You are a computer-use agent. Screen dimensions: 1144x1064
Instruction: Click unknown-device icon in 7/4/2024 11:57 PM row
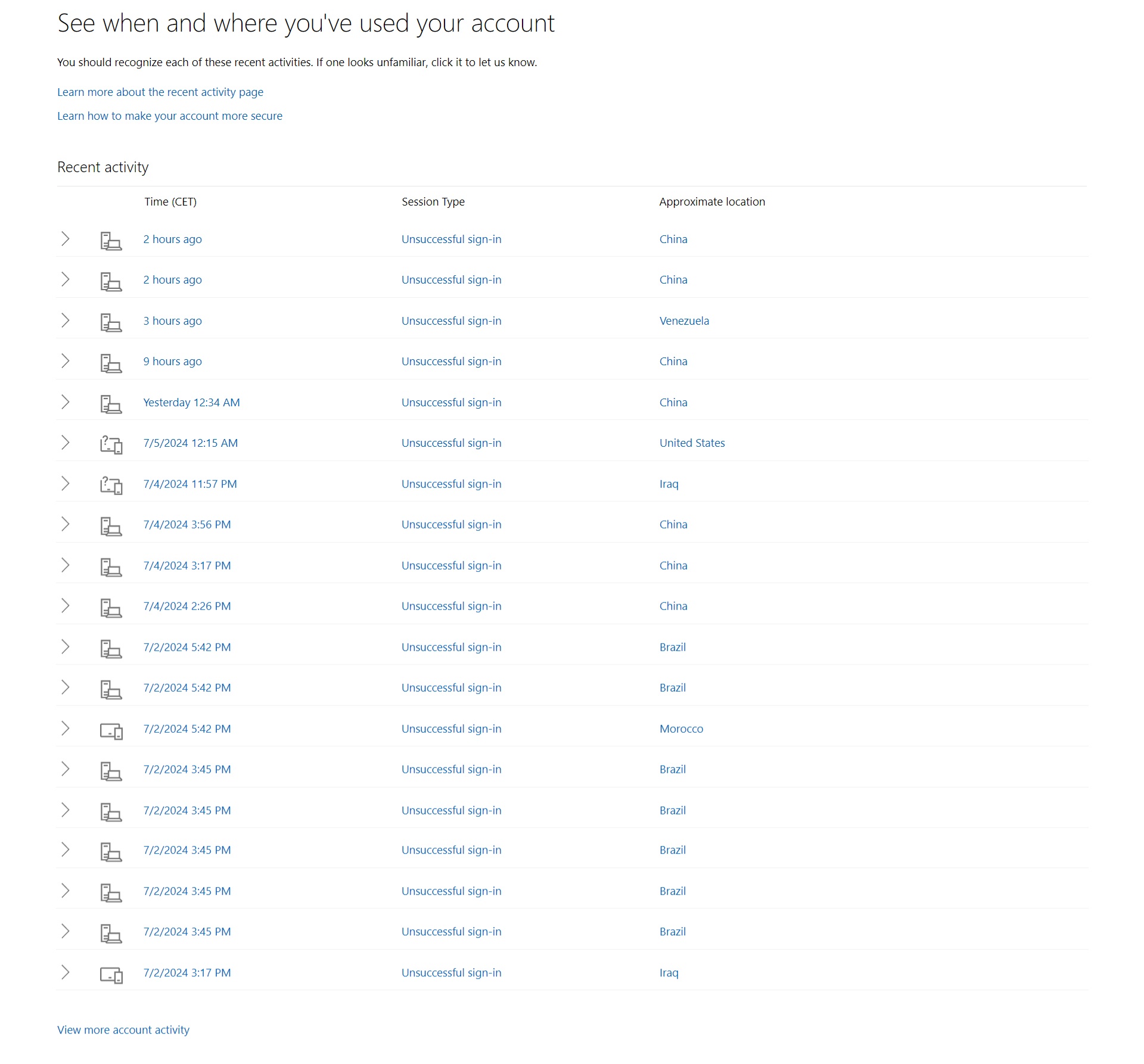point(111,486)
